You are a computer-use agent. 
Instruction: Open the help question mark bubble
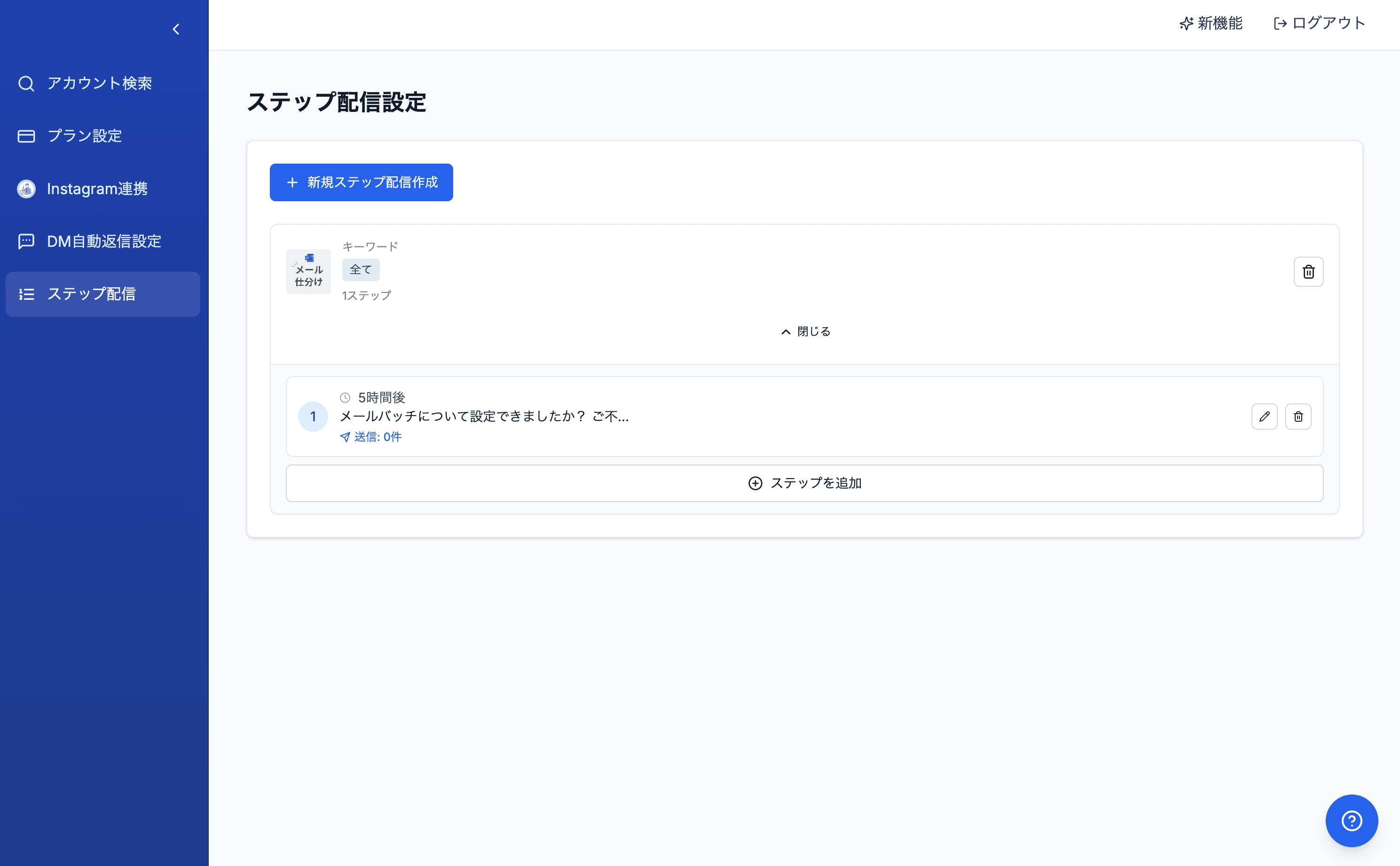[x=1351, y=820]
